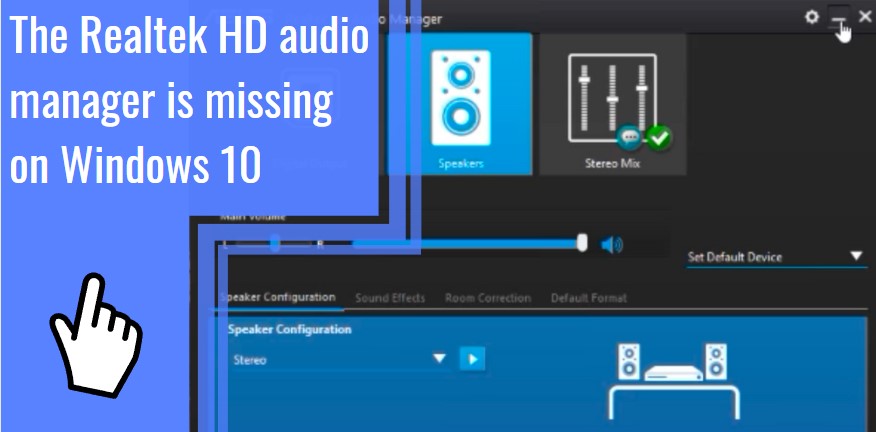Viewport: 876px width, 432px height.
Task: Select the Speakers device tile
Action: point(460,104)
